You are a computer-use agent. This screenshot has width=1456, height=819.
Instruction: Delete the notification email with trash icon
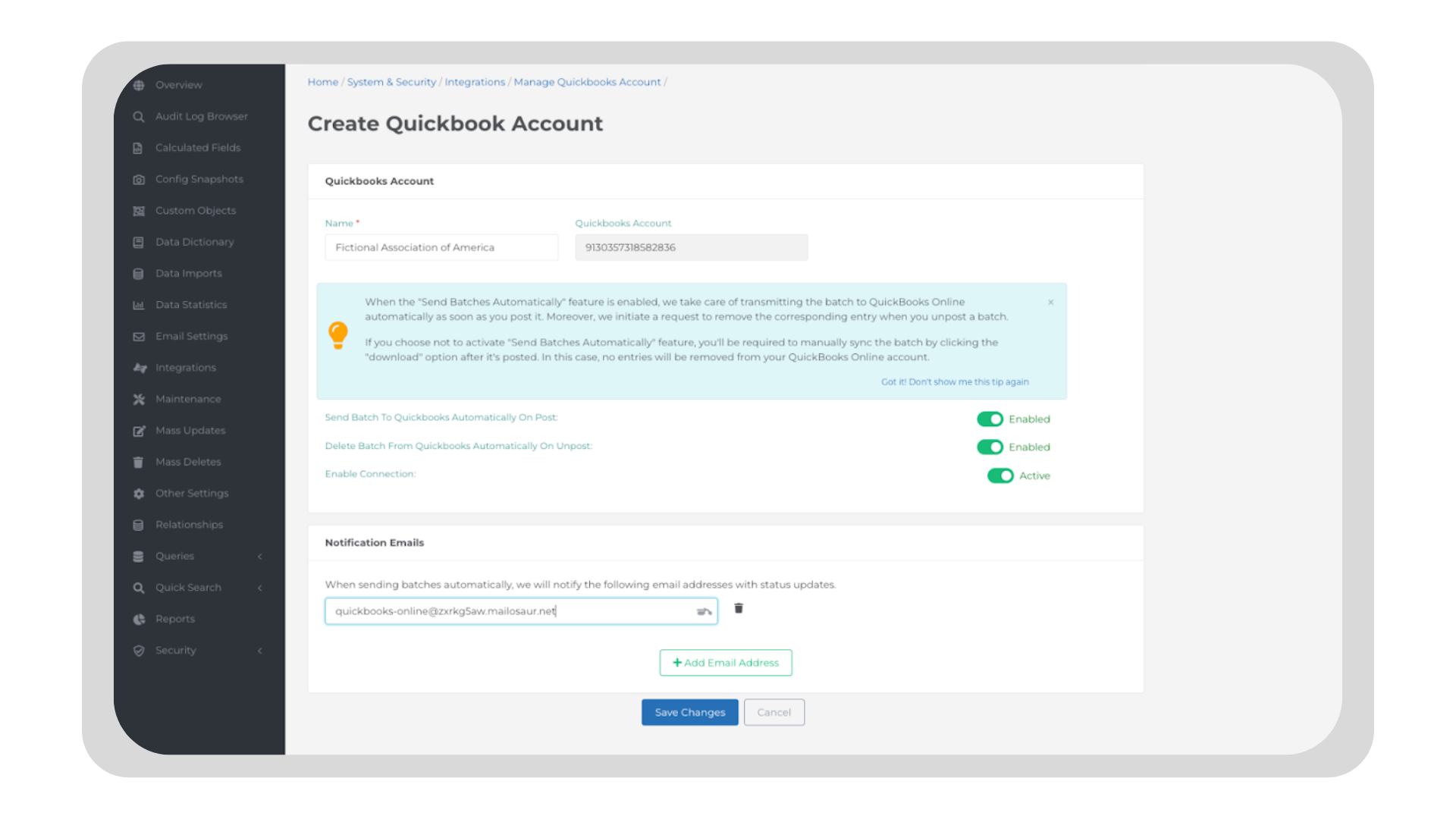coord(739,608)
